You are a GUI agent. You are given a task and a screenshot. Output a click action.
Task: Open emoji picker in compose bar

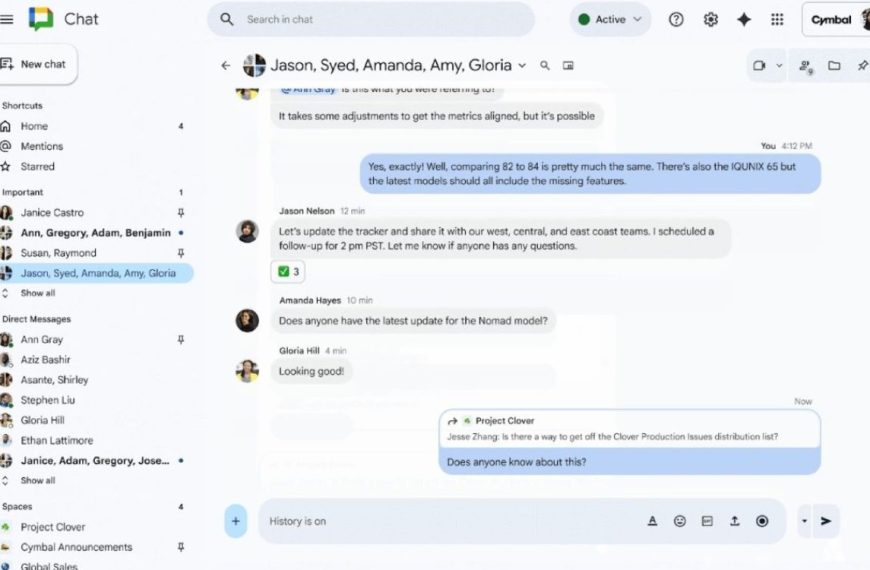coord(680,521)
